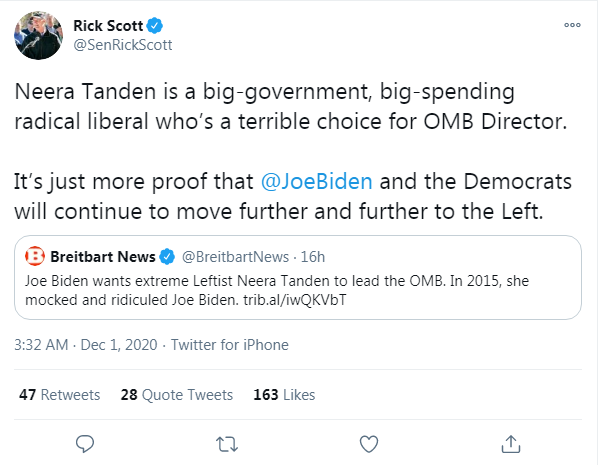Open the Rick Scott display name
This screenshot has width=610, height=465.
[x=107, y=24]
